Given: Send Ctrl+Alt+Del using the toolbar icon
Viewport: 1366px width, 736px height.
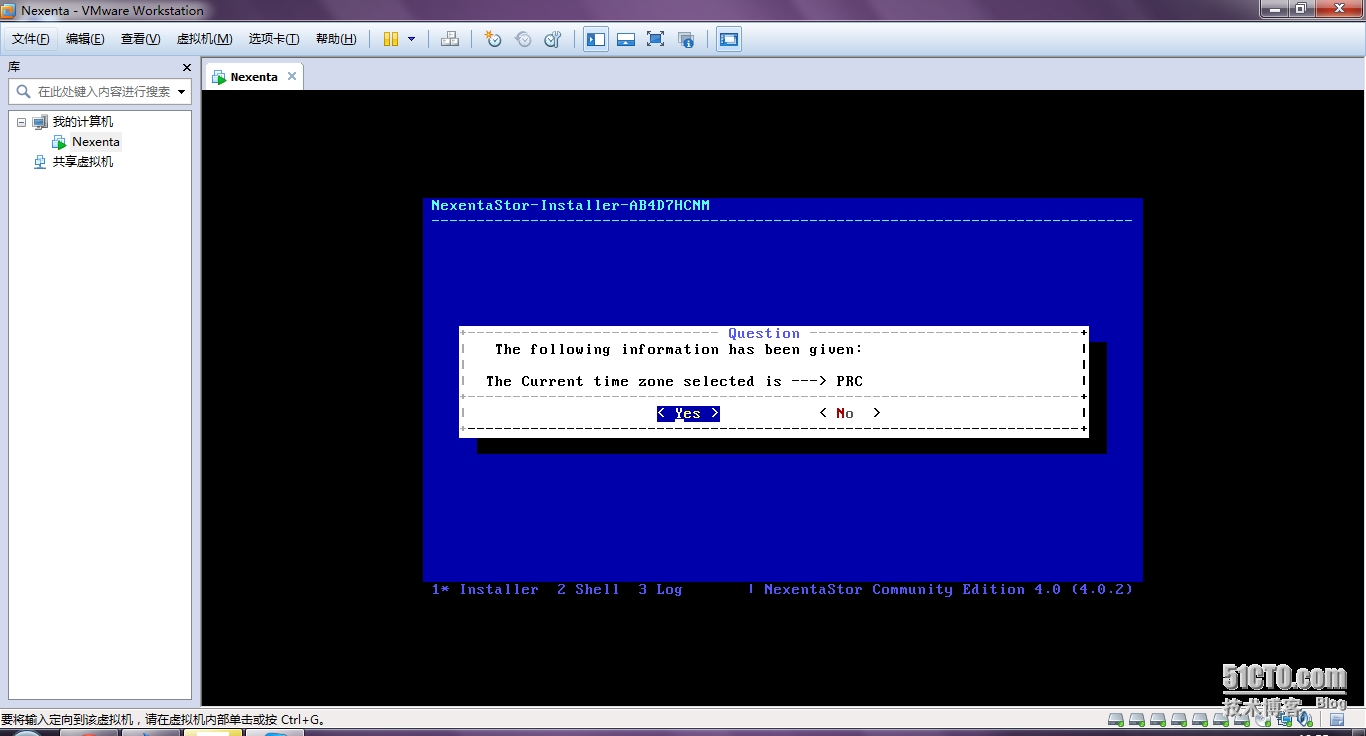Looking at the screenshot, I should pyautogui.click(x=450, y=39).
